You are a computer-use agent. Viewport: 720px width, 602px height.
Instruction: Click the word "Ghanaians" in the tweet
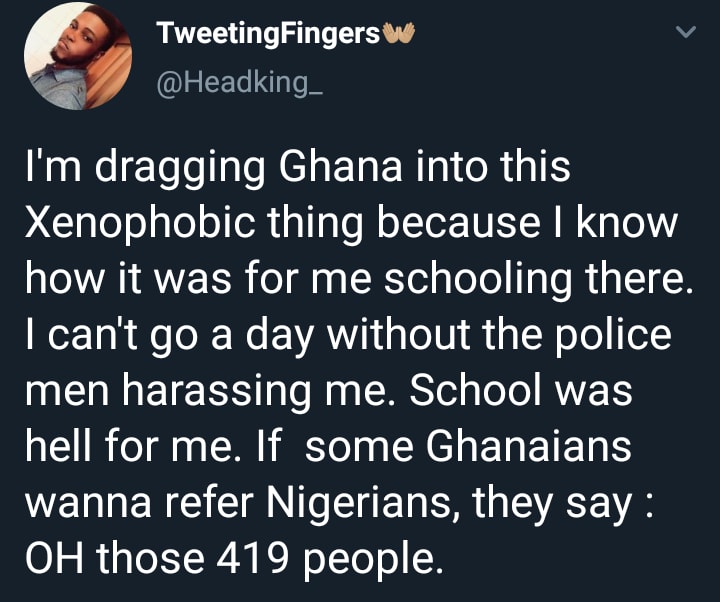coord(529,446)
